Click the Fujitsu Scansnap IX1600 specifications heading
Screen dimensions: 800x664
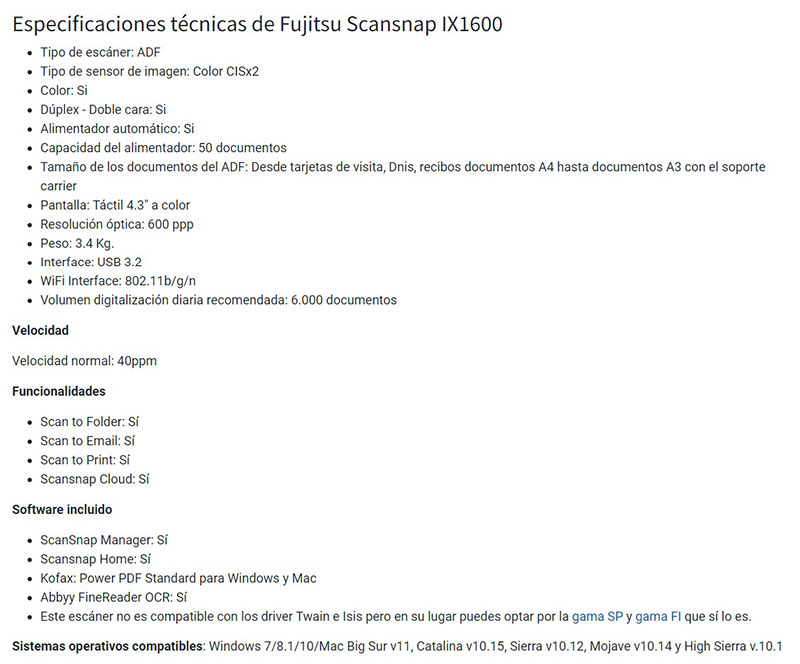pyautogui.click(x=257, y=24)
